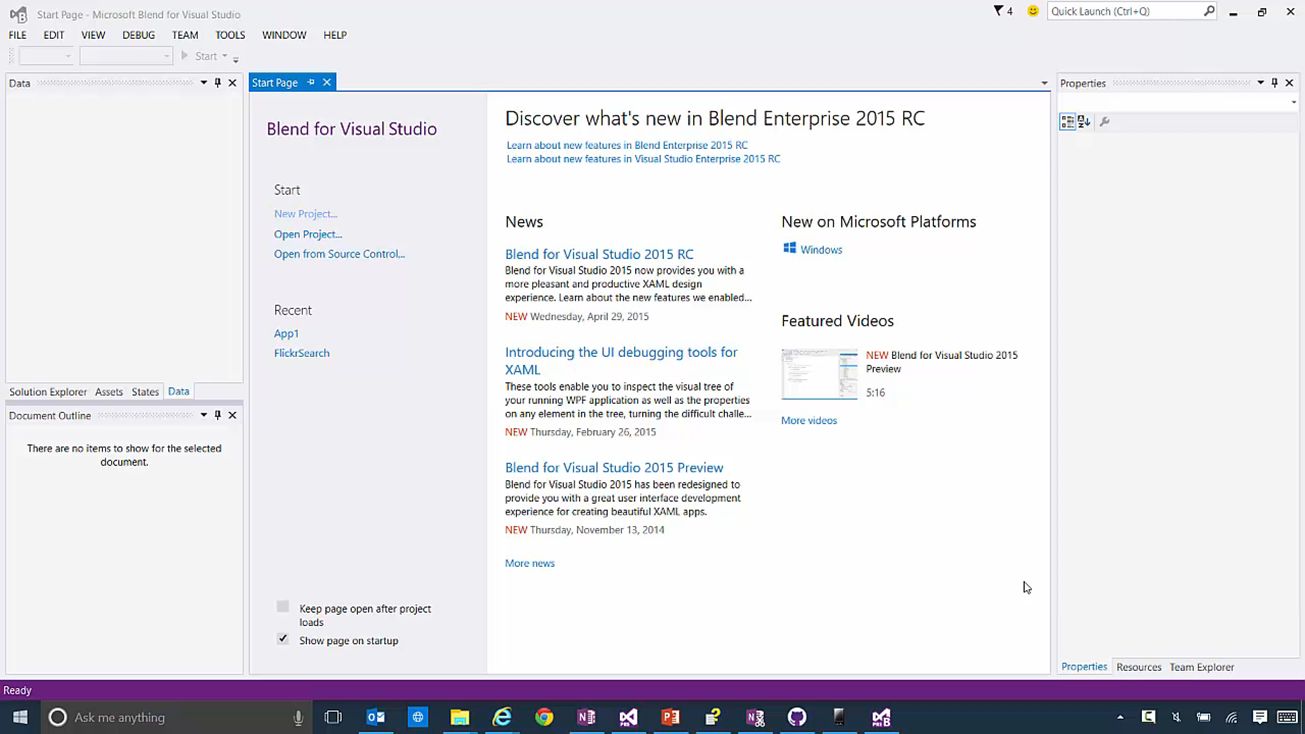The height and width of the screenshot is (734, 1305).
Task: Open GitHub Desktop from the taskbar
Action: click(797, 717)
